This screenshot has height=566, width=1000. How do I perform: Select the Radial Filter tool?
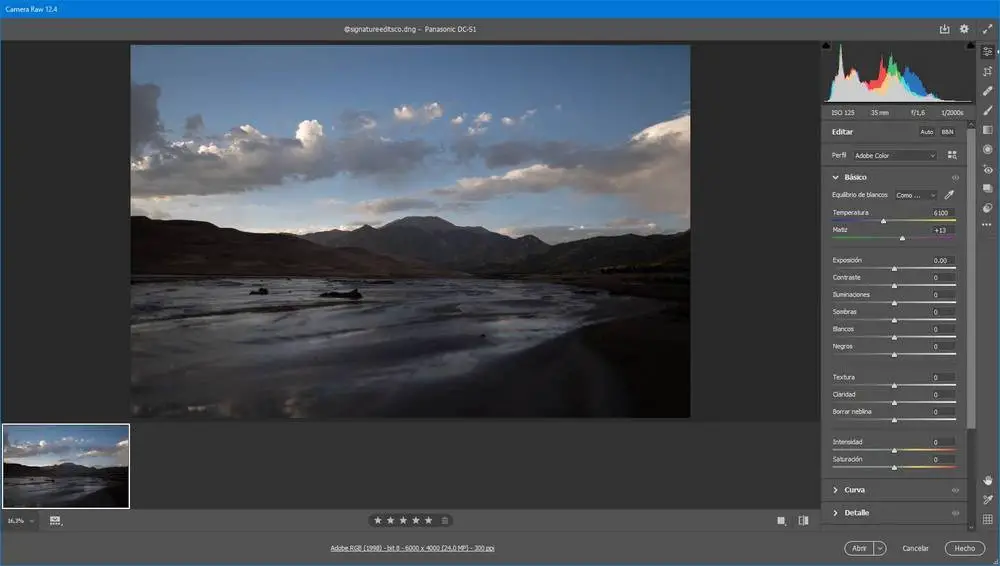tap(987, 149)
